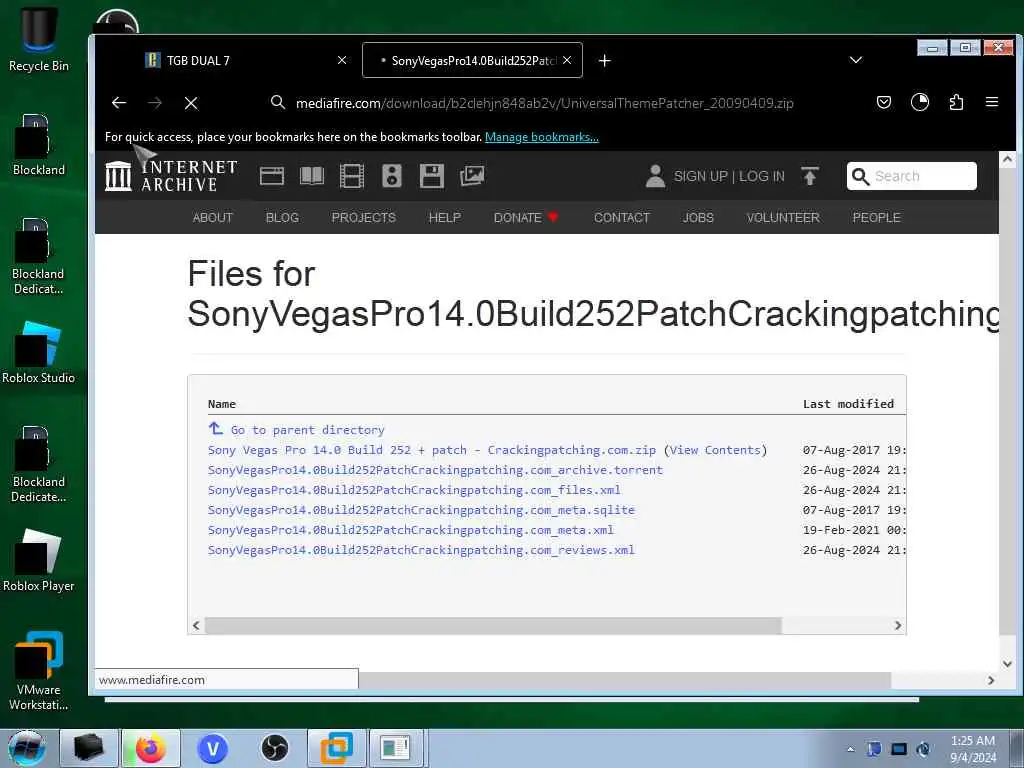
Task: Open the PEOPLE menu item
Action: click(876, 217)
